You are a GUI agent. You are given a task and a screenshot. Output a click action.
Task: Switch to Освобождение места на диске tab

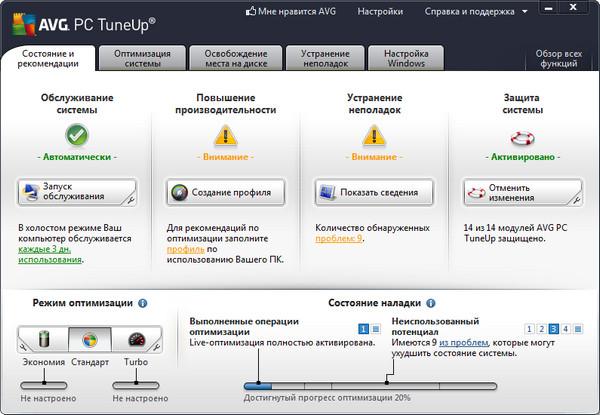pos(236,59)
